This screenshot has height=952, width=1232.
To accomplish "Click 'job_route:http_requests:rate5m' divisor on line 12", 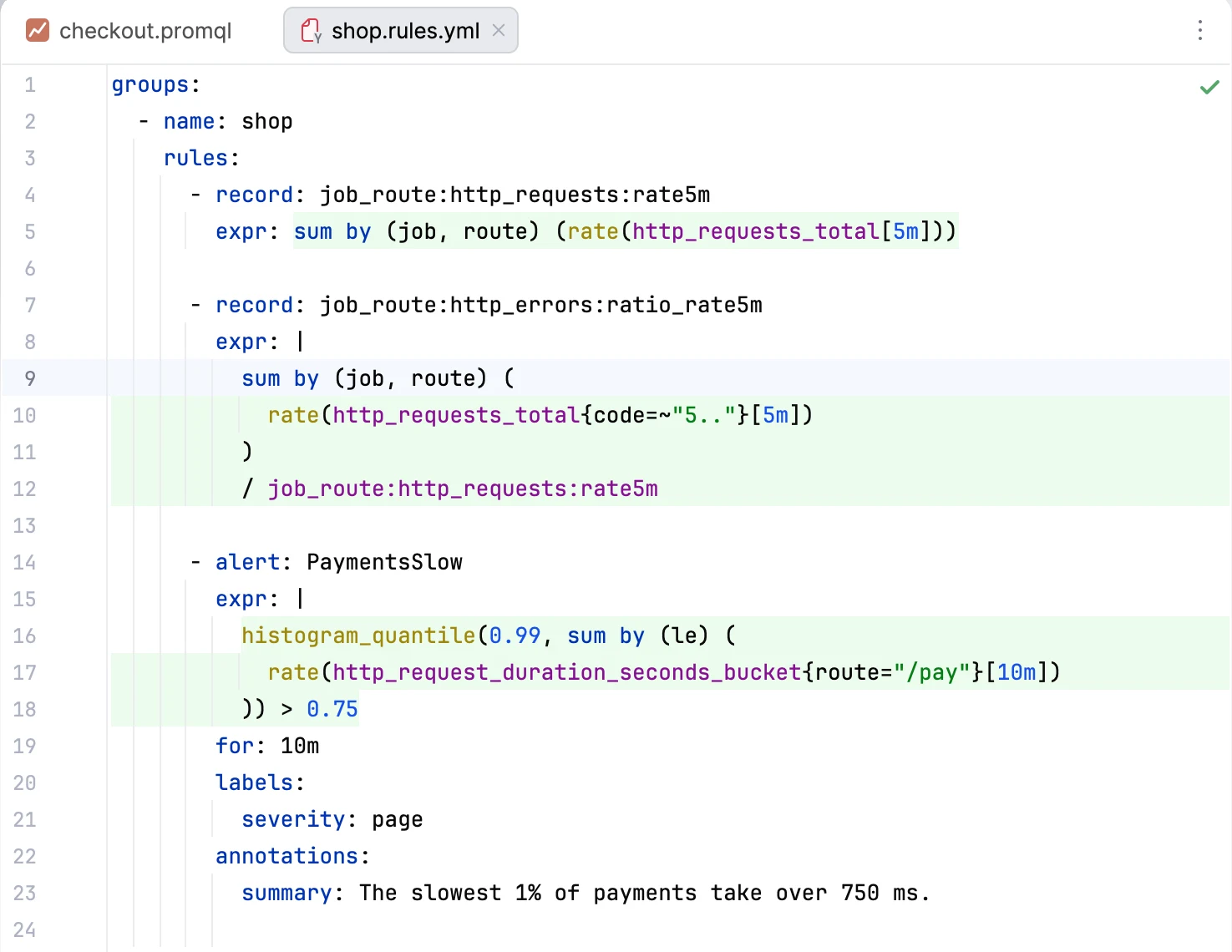I will click(463, 489).
